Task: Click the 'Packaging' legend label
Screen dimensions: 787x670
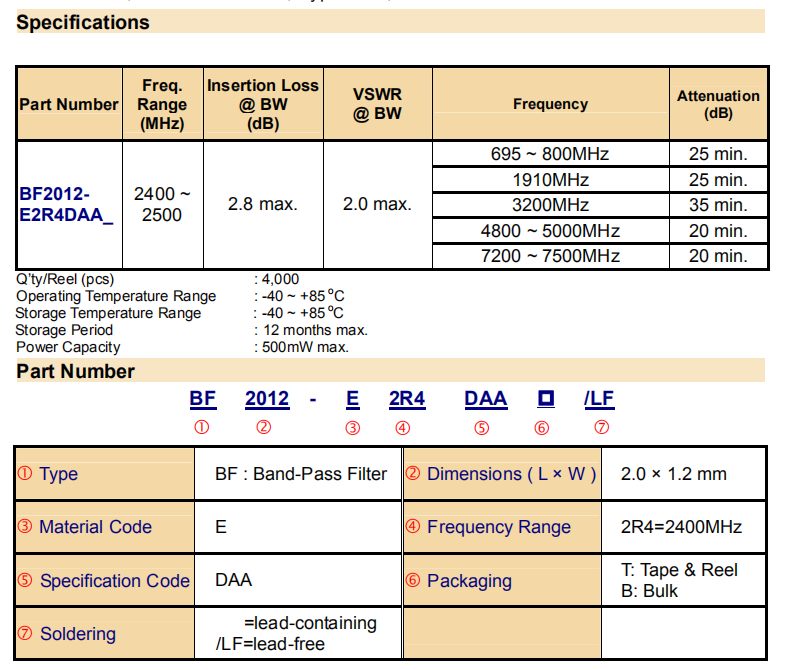Action: 469,581
